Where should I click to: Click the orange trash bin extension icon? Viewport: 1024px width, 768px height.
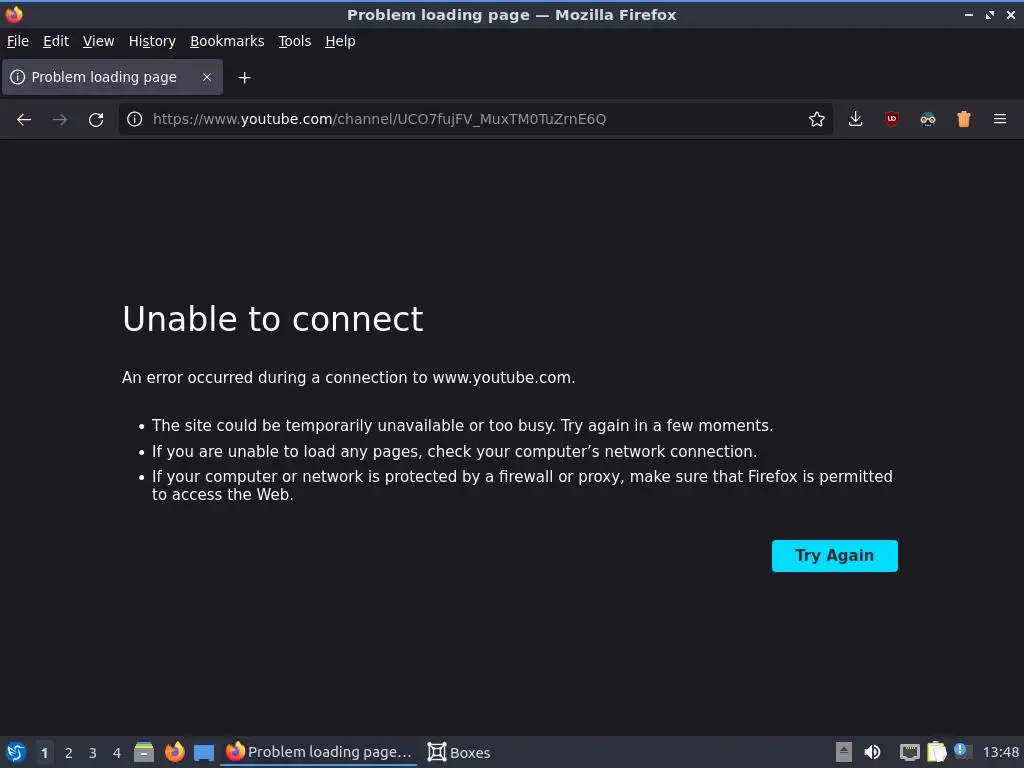click(964, 119)
